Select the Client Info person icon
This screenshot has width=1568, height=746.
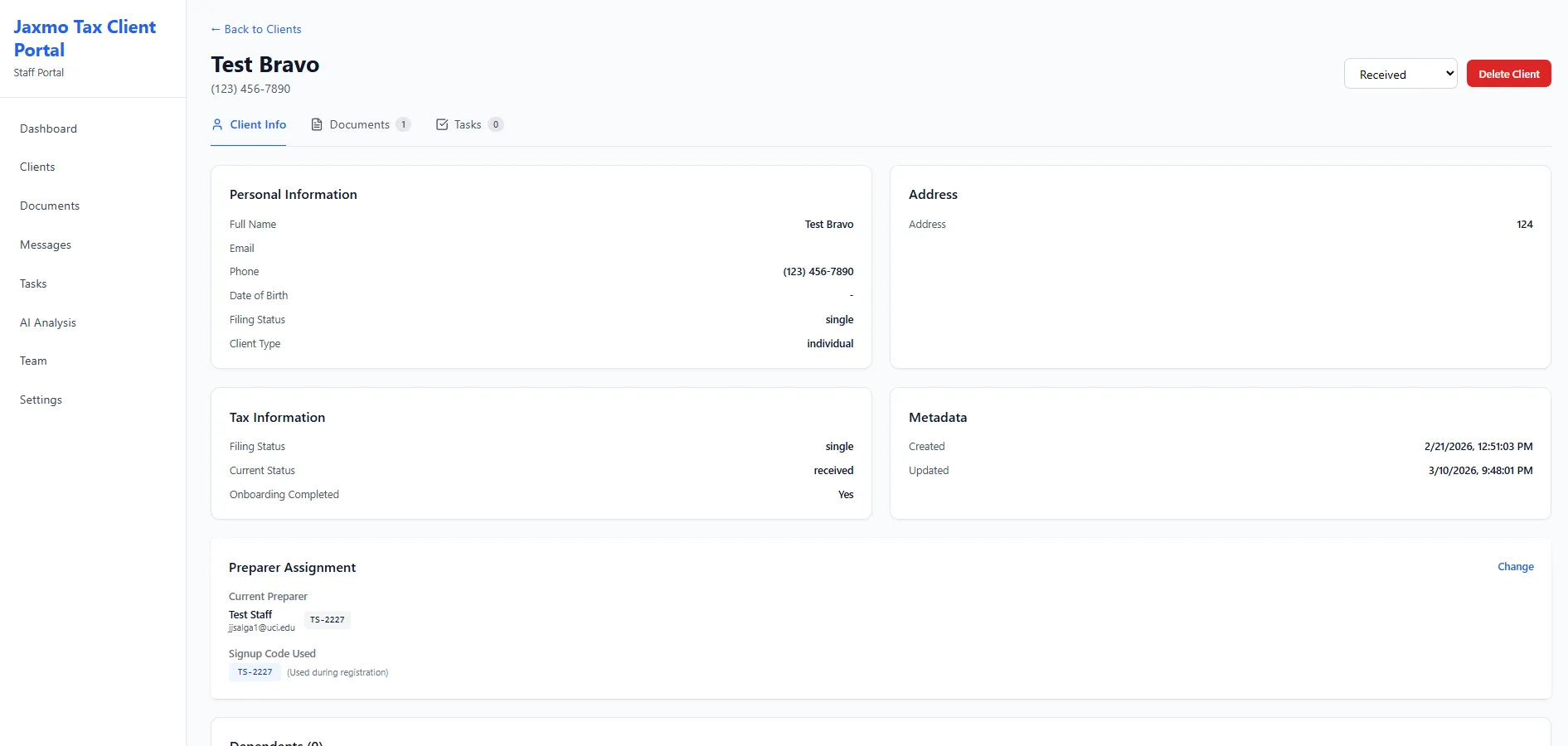pos(216,124)
